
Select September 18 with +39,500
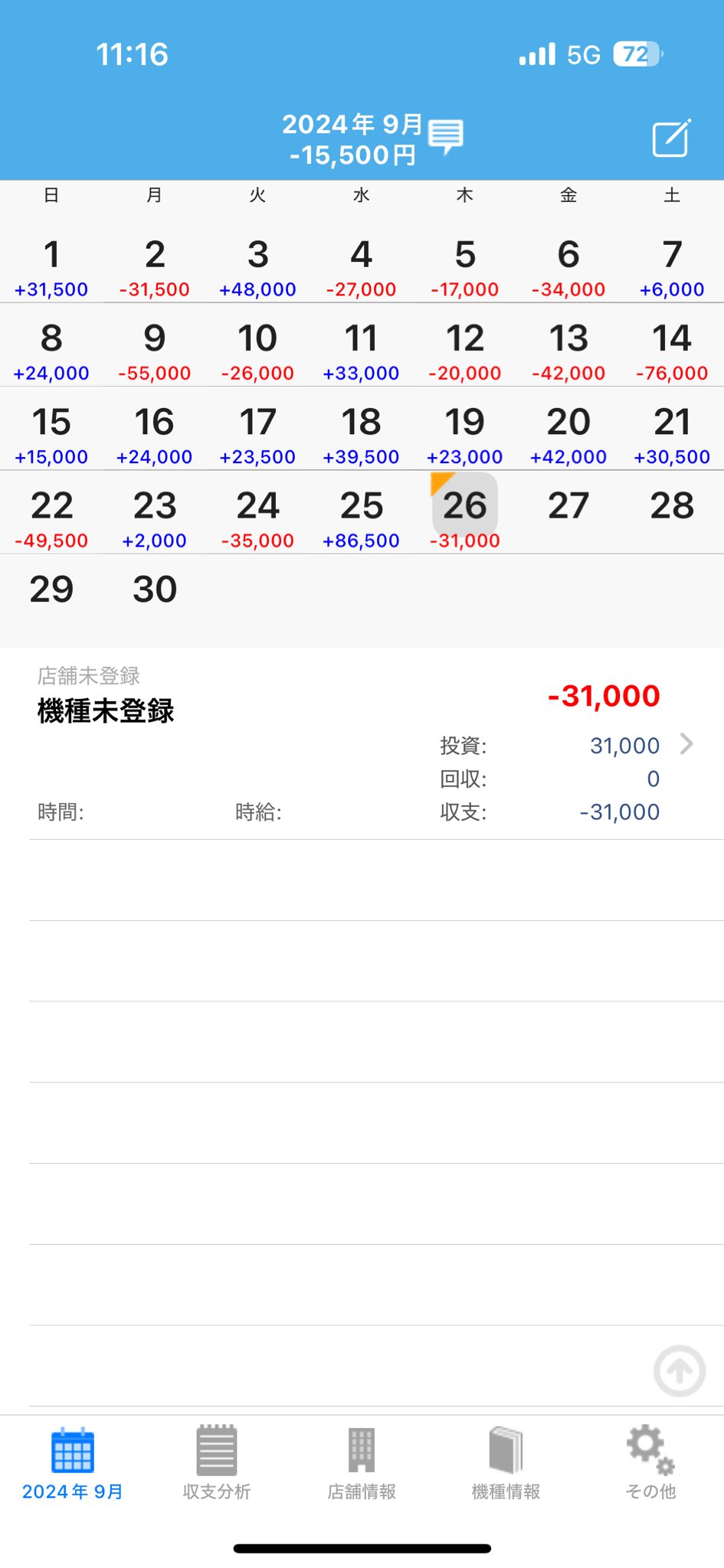pos(362,433)
